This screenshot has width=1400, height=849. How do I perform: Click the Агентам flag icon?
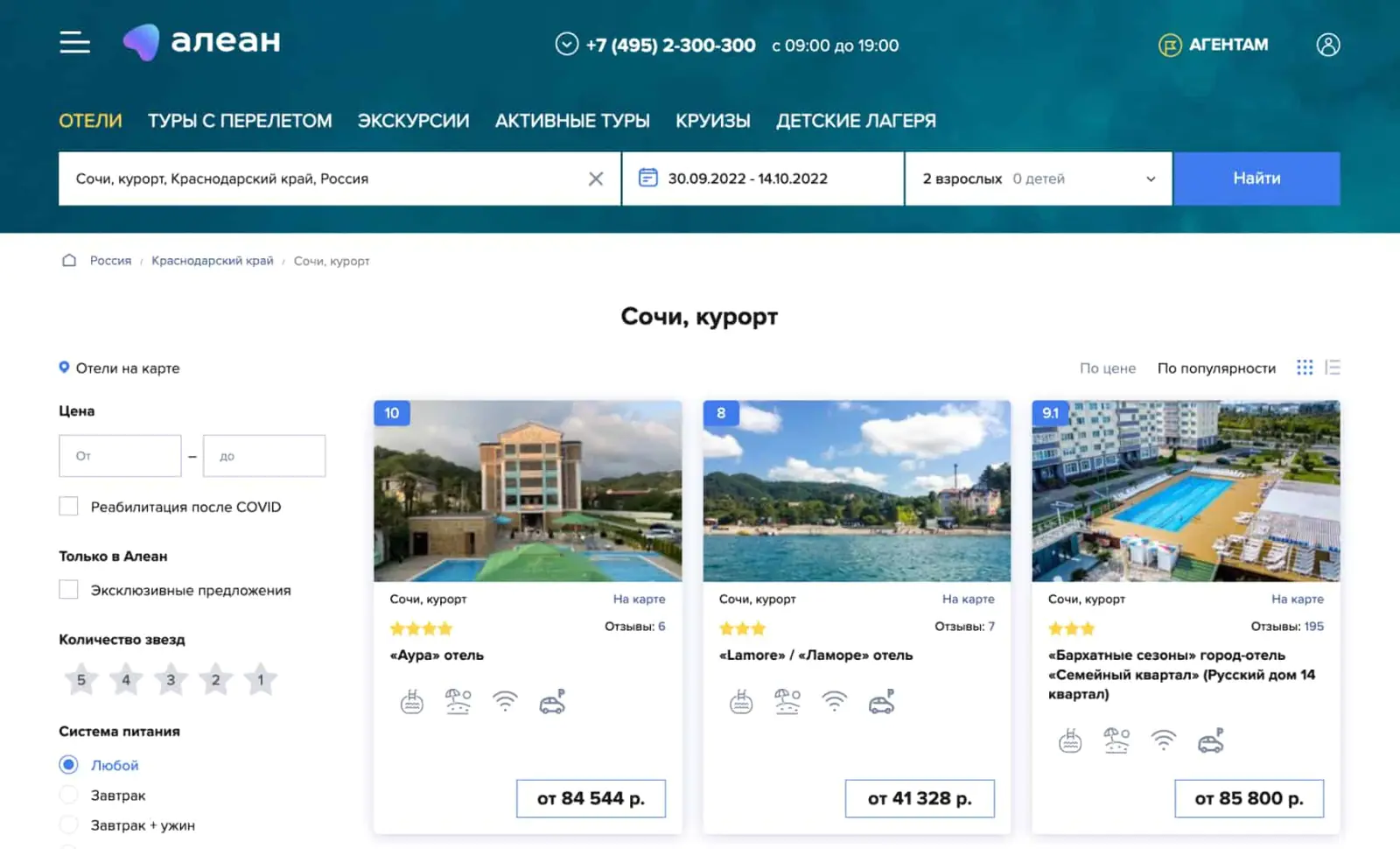(1170, 45)
